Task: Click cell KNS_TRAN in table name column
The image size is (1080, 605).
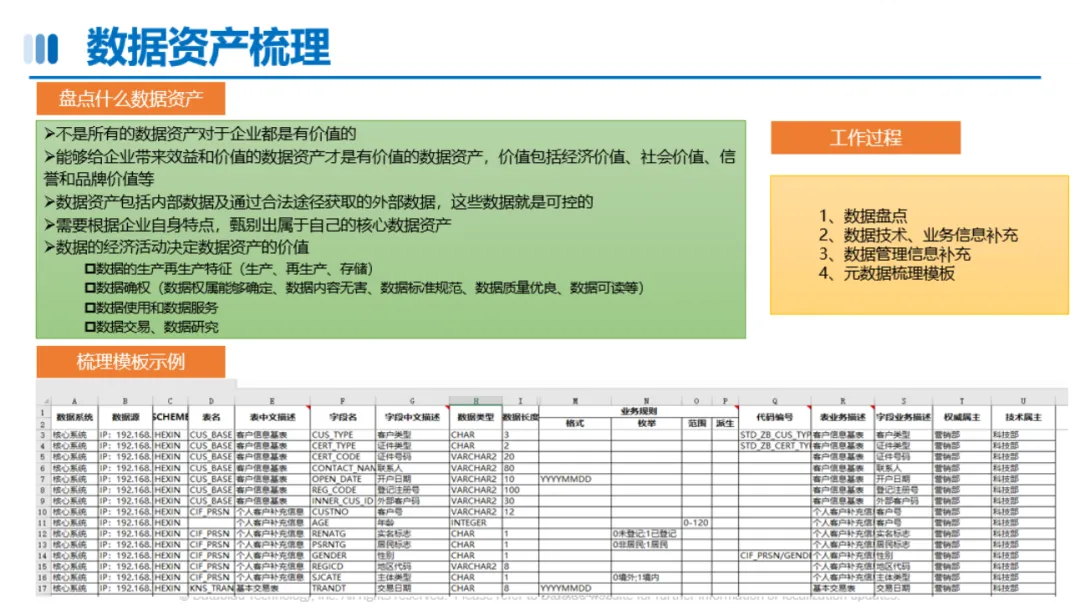Action: (x=211, y=588)
